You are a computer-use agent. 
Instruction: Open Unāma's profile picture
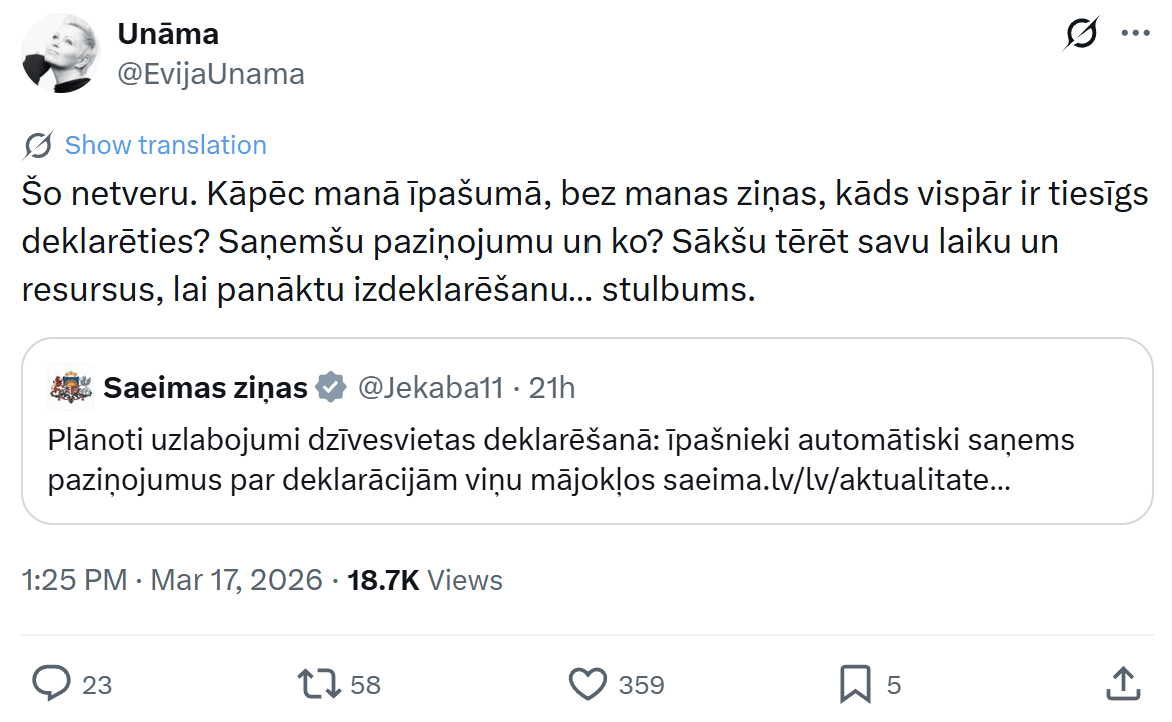(61, 54)
